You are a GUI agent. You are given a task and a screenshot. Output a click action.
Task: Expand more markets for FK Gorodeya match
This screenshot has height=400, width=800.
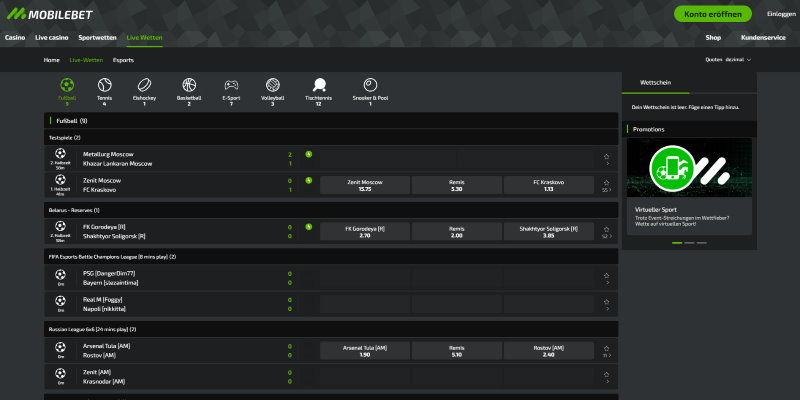607,237
